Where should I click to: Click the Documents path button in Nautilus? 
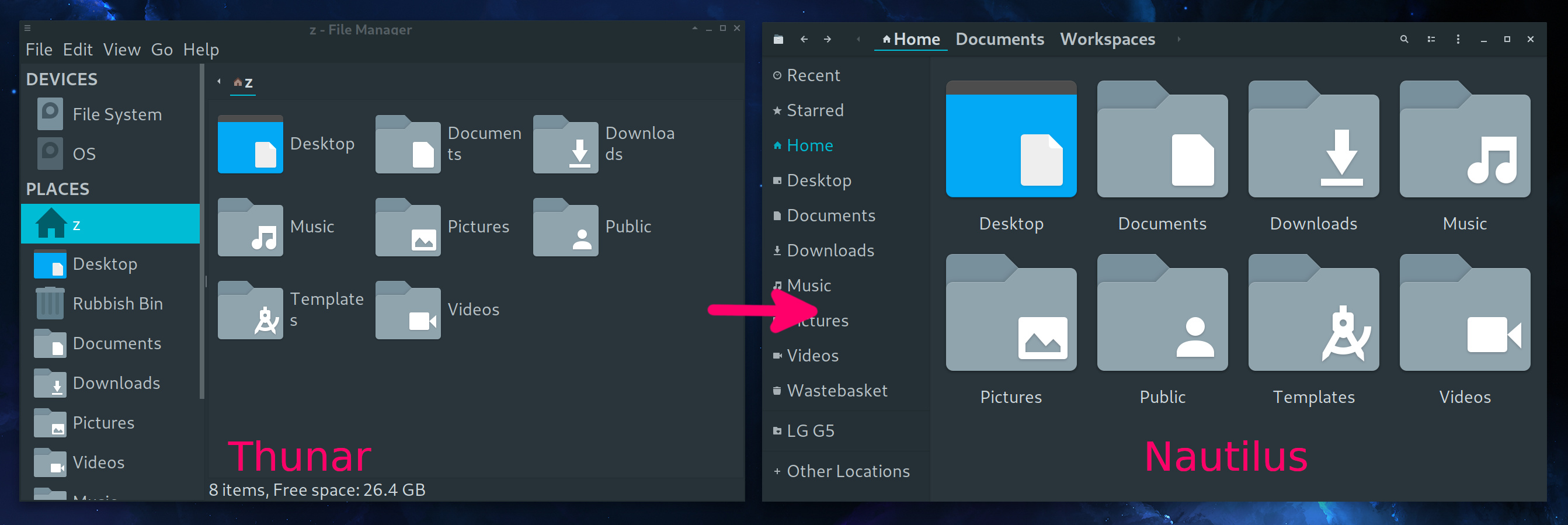[999, 39]
